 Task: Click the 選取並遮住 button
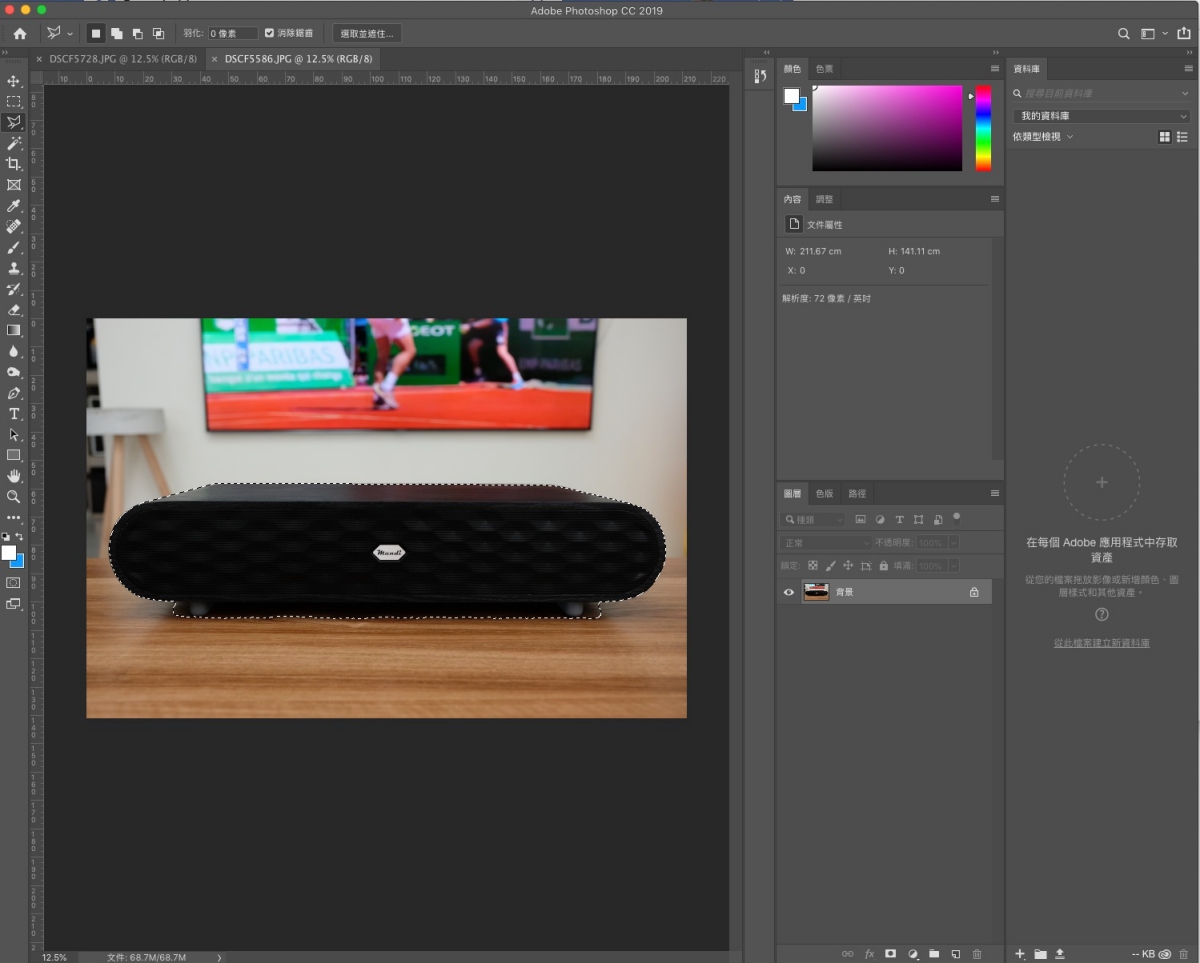[x=367, y=33]
